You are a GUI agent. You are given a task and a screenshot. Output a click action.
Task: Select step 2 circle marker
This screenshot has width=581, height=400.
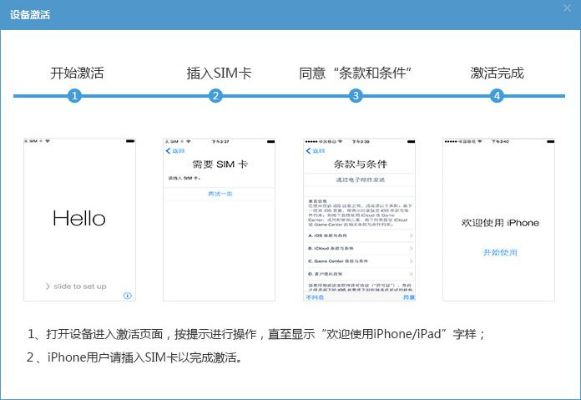click(215, 96)
